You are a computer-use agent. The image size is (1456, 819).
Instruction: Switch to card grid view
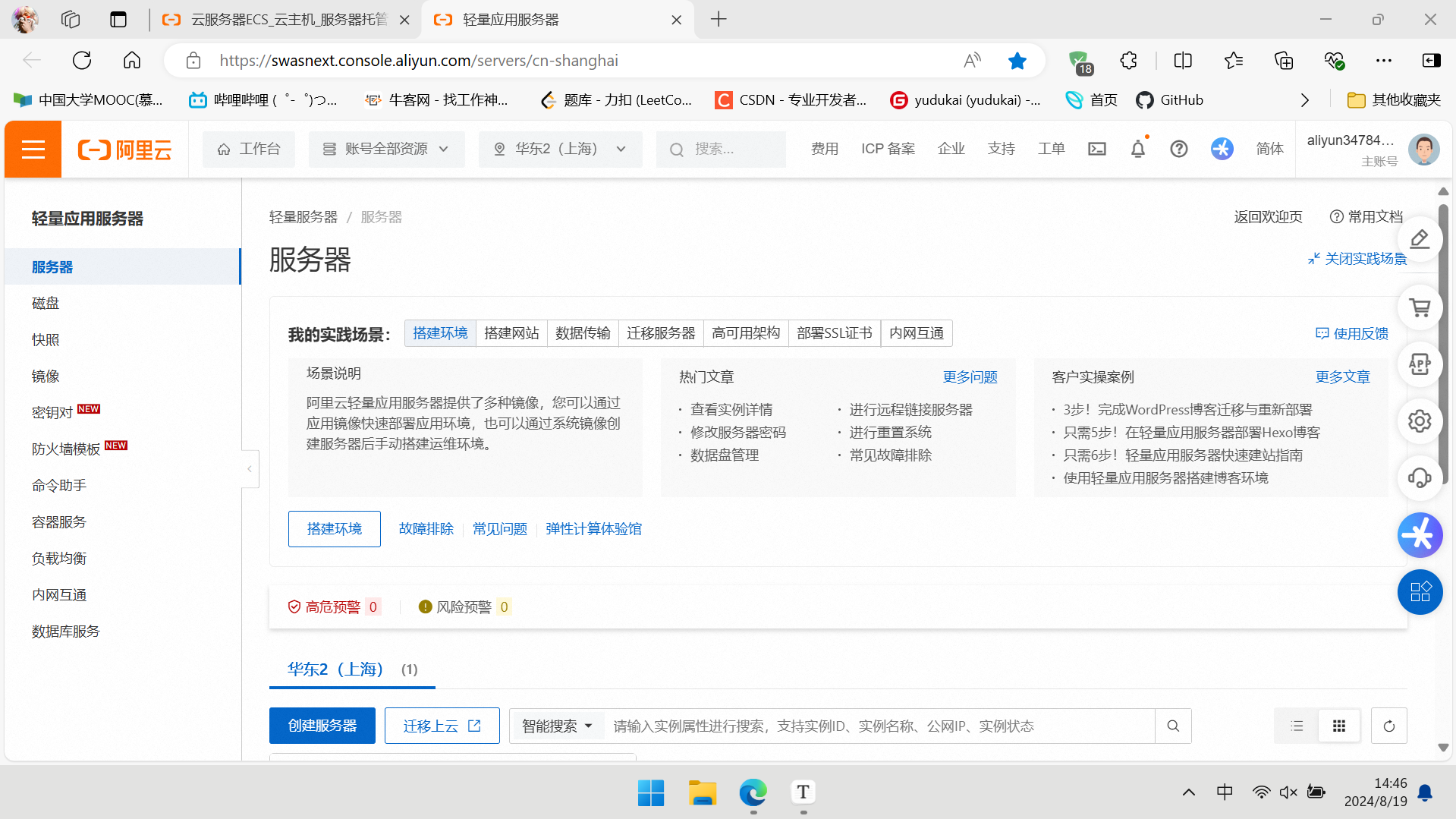(1339, 726)
